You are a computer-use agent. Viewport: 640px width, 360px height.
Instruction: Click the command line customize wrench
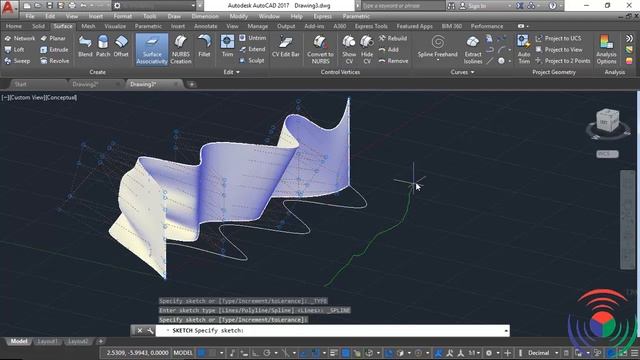pyautogui.click(x=150, y=331)
